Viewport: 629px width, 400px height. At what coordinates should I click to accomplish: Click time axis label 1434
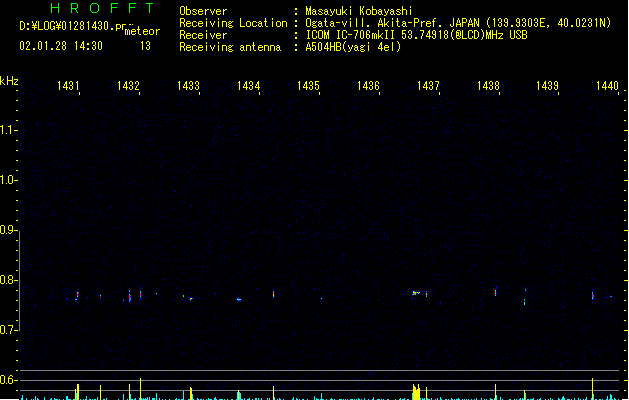(248, 85)
